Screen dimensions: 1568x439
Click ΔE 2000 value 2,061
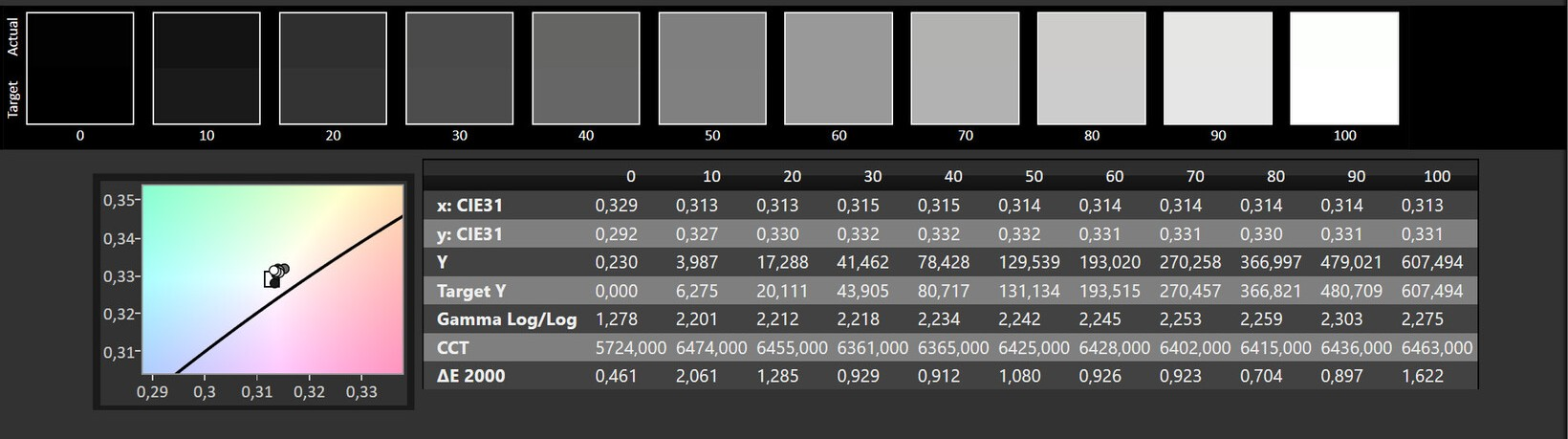[697, 376]
